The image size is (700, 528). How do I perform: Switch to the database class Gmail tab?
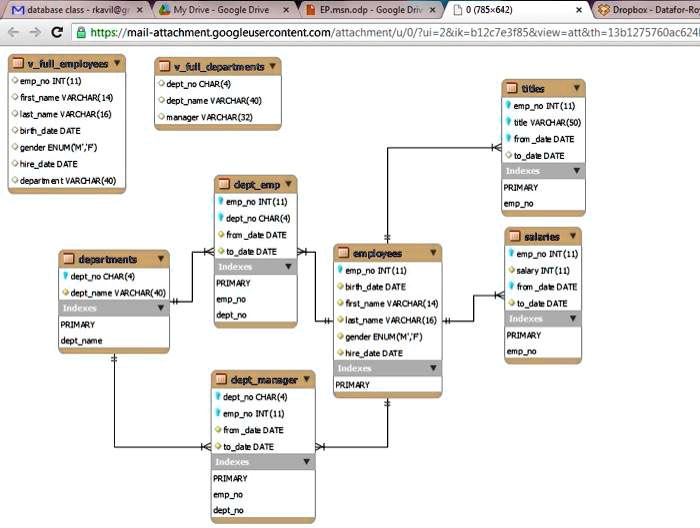pyautogui.click(x=75, y=9)
